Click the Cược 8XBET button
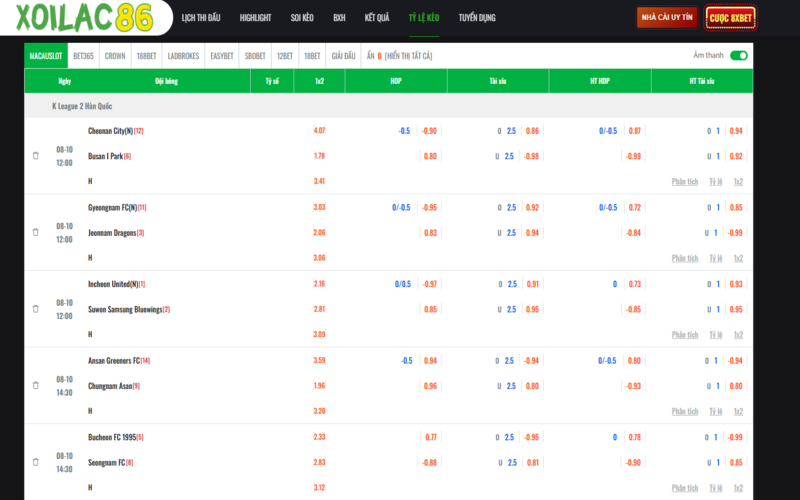This screenshot has width=800, height=500. point(731,18)
